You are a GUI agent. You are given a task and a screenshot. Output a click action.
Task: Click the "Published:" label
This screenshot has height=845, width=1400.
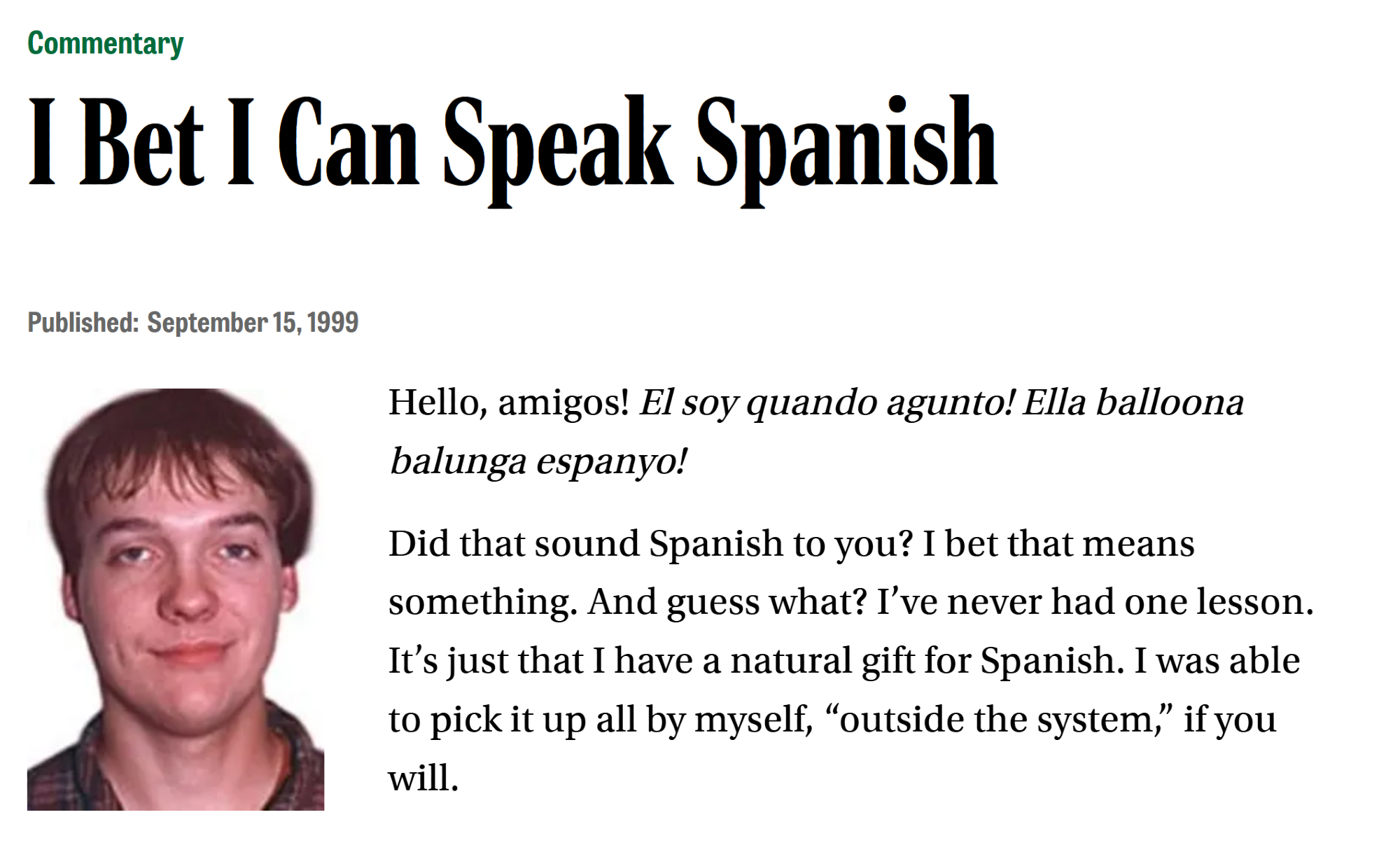(83, 323)
